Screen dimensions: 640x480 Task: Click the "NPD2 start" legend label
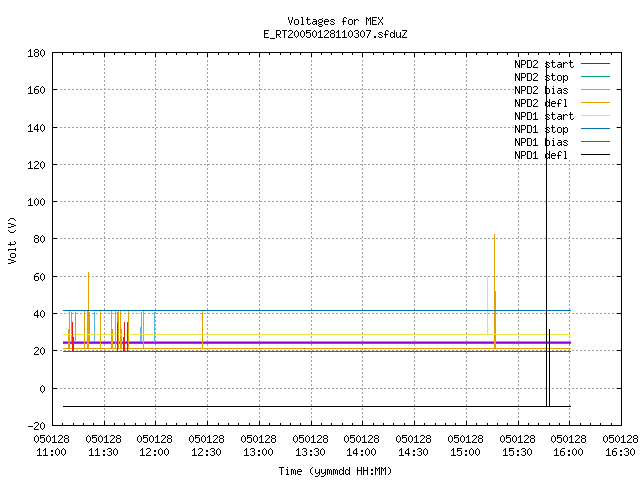click(x=544, y=64)
